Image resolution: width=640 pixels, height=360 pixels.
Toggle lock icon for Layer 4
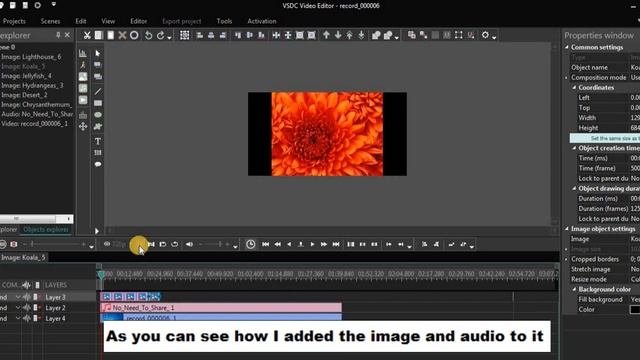click(x=37, y=318)
